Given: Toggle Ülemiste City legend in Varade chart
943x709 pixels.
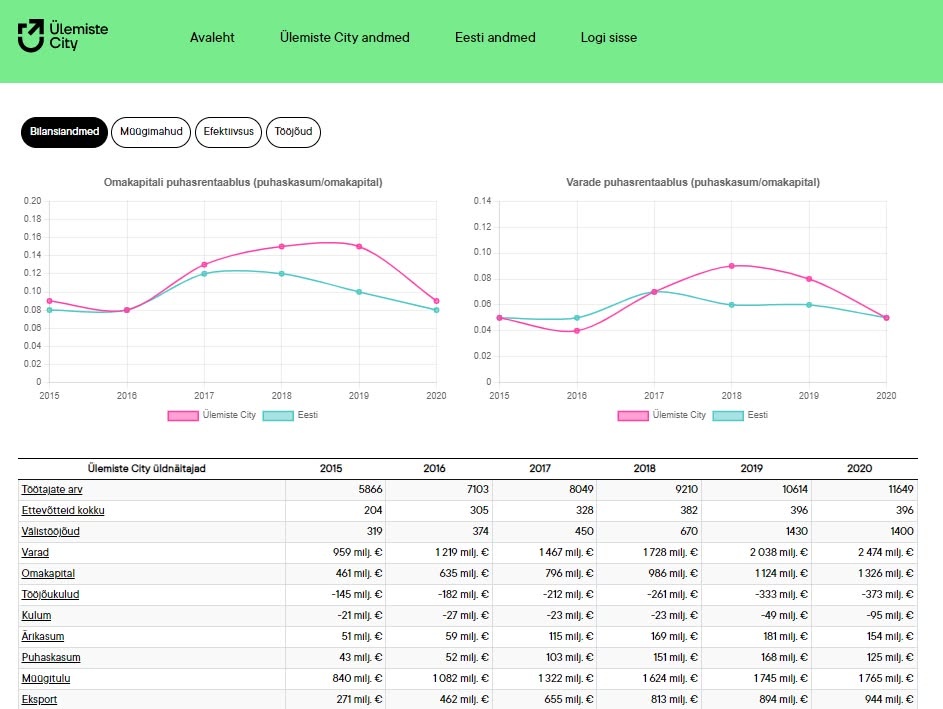Looking at the screenshot, I should (661, 415).
